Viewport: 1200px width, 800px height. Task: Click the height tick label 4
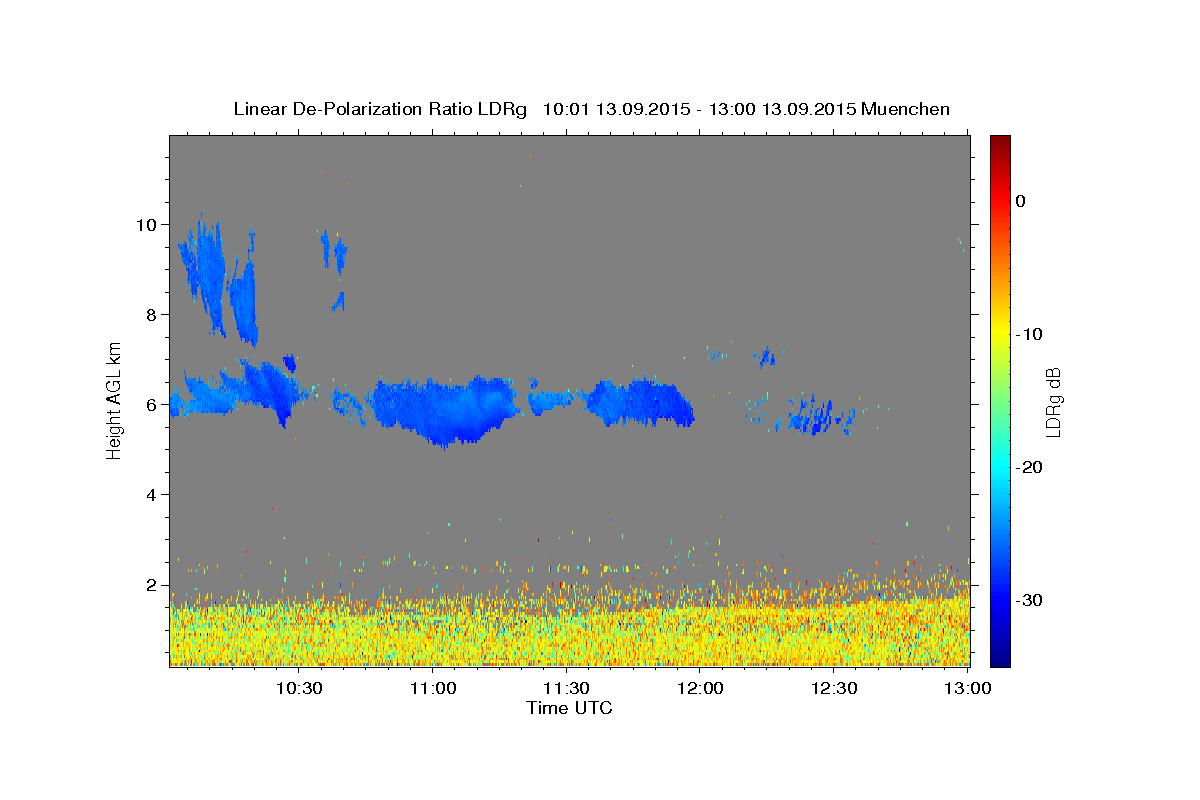tap(153, 494)
